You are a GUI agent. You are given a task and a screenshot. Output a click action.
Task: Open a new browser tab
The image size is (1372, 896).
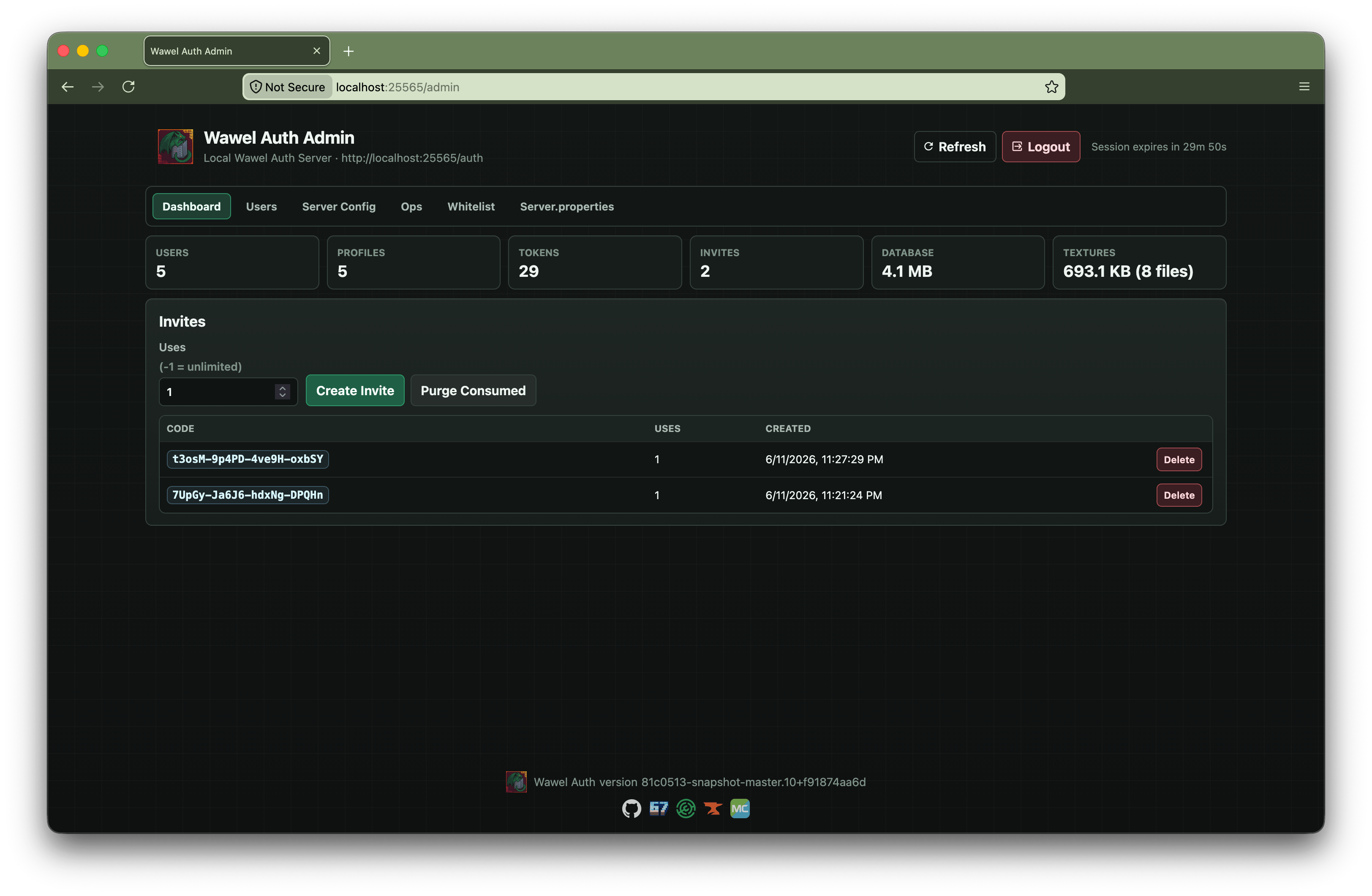[x=348, y=51]
